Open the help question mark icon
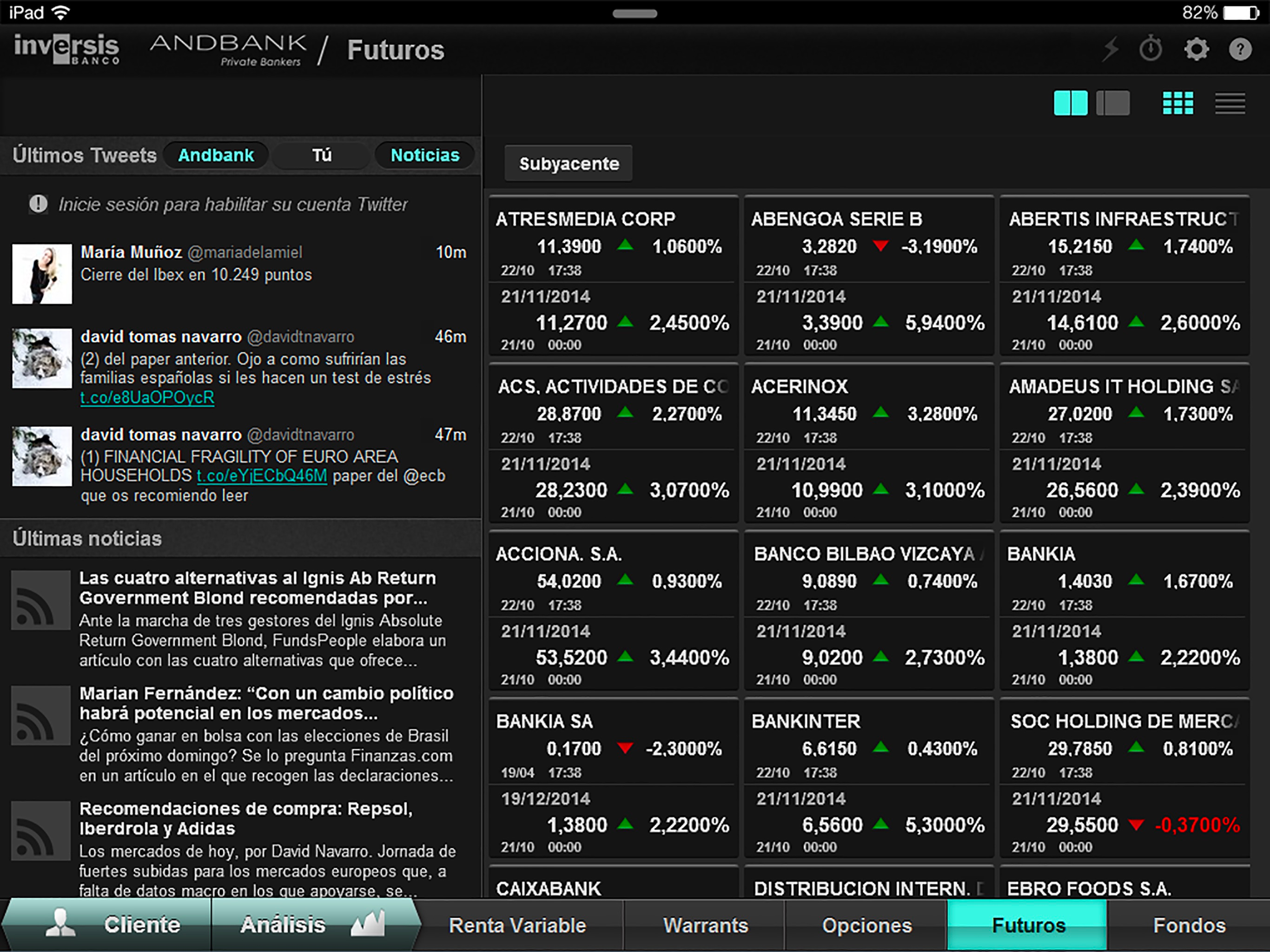 coord(1240,49)
